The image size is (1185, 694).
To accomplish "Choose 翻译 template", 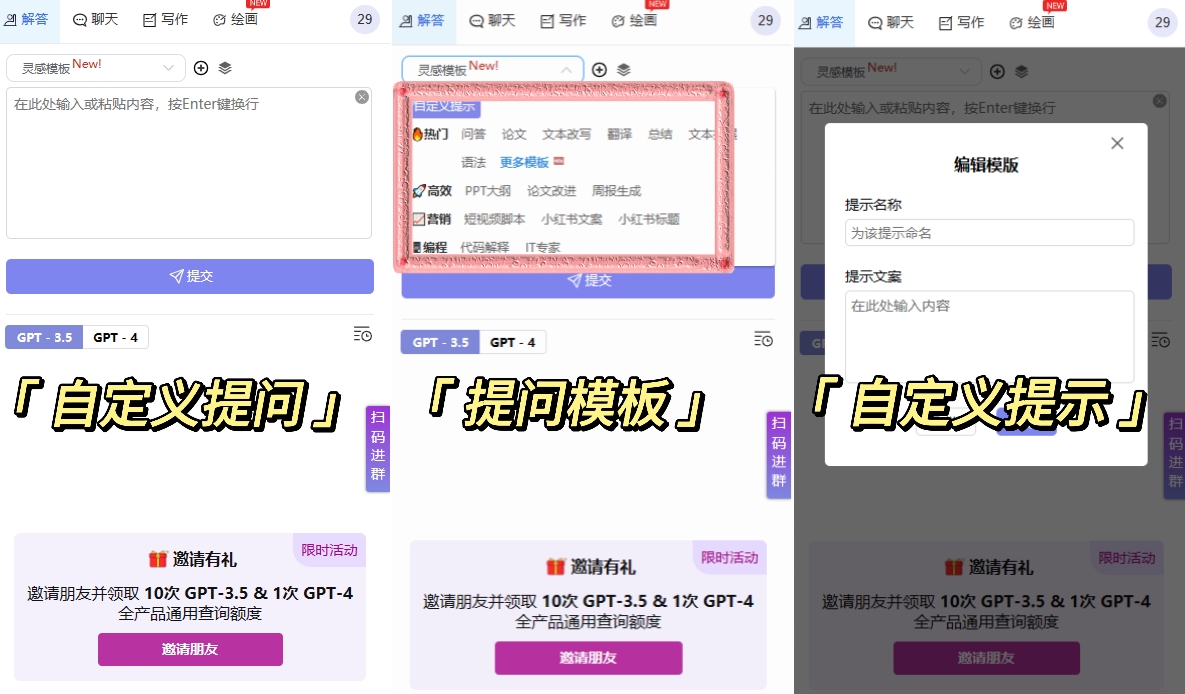I will click(x=620, y=134).
